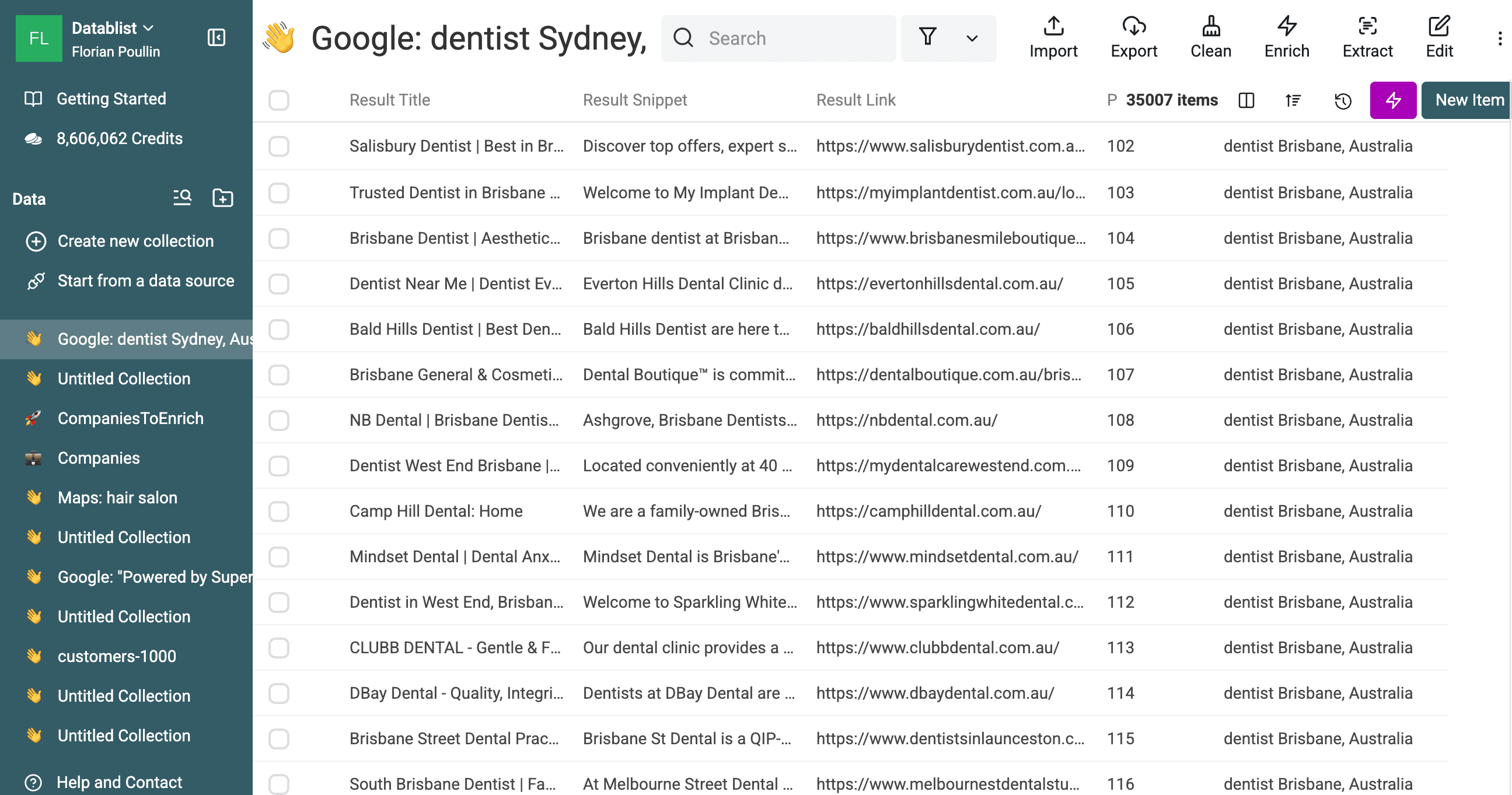Open the filter options chevron
Screen dimensions: 1512x795
(x=971, y=37)
